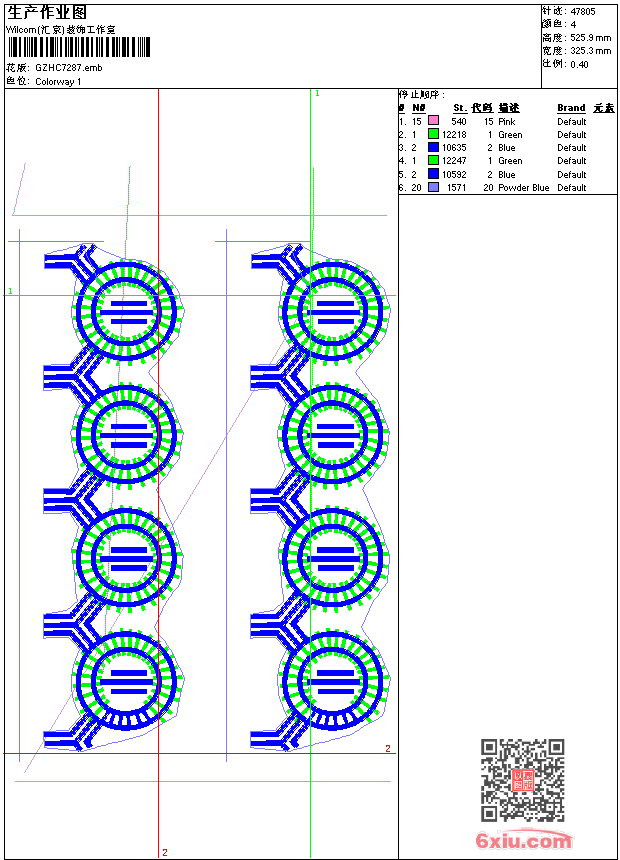
Task: Select the scale value 0.40
Action: [x=579, y=65]
